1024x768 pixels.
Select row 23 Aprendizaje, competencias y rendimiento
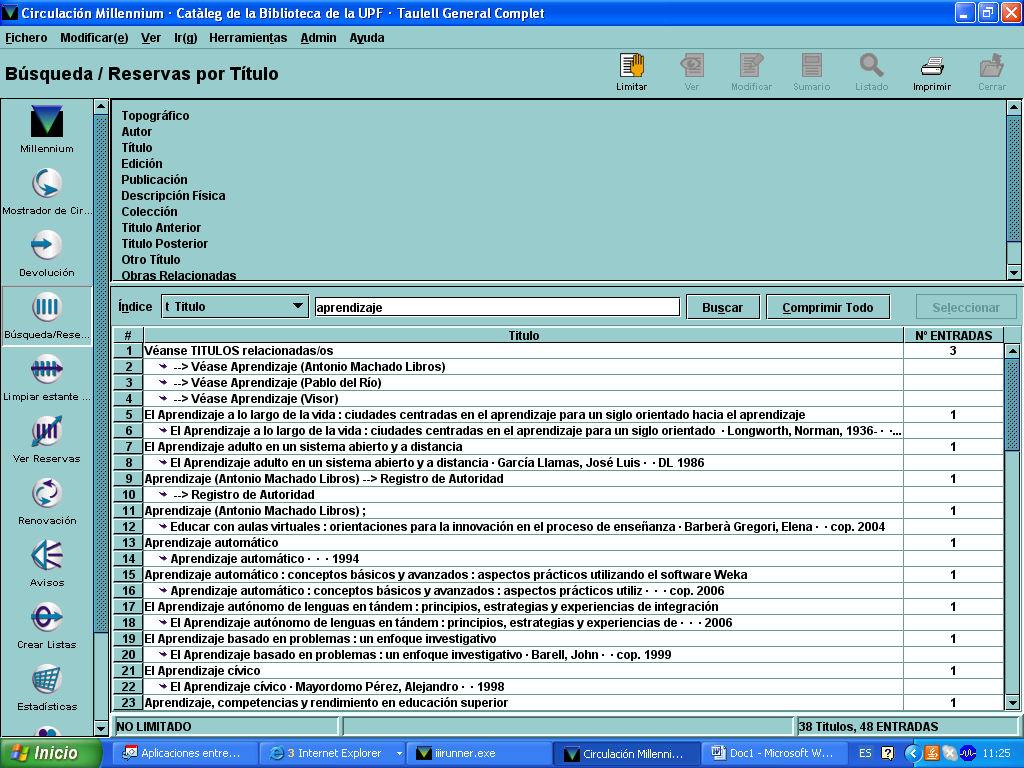click(x=558, y=703)
